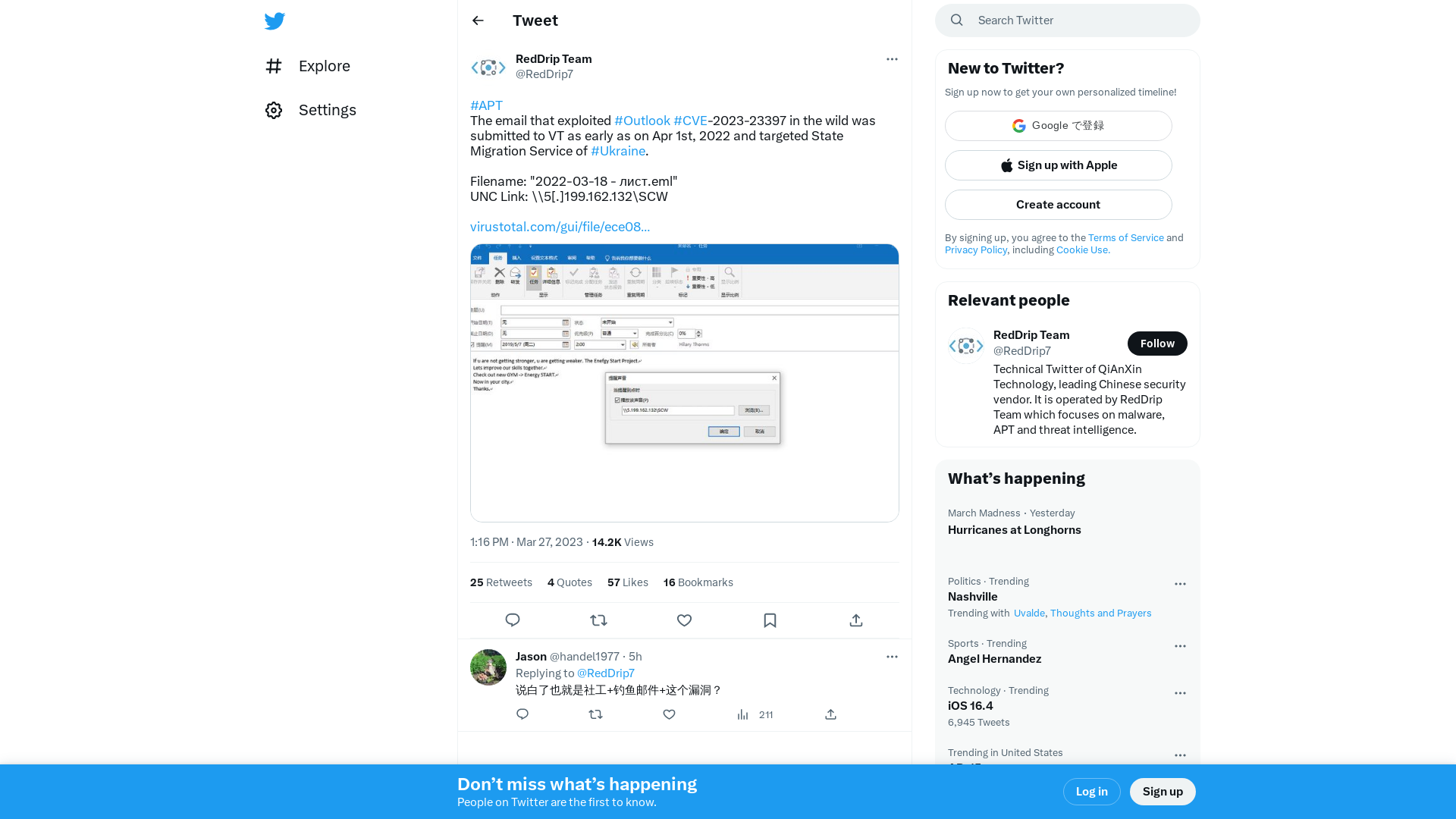The width and height of the screenshot is (1456, 819).
Task: Click Follow button for RedDrip Team
Action: (x=1157, y=343)
